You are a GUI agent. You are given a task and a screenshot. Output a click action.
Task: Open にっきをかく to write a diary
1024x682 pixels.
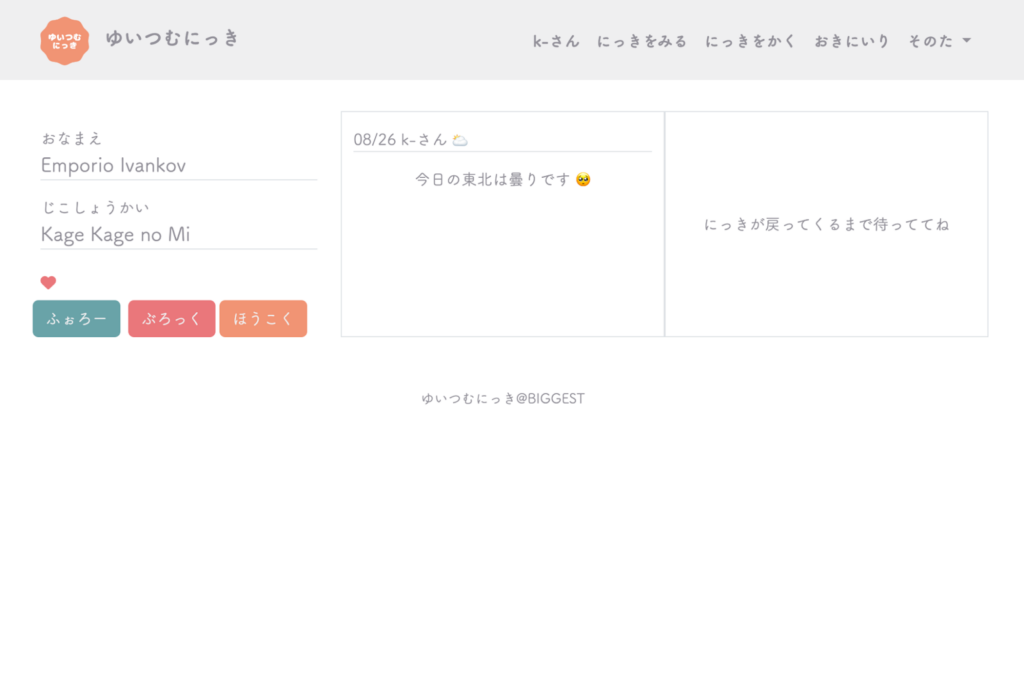(750, 41)
